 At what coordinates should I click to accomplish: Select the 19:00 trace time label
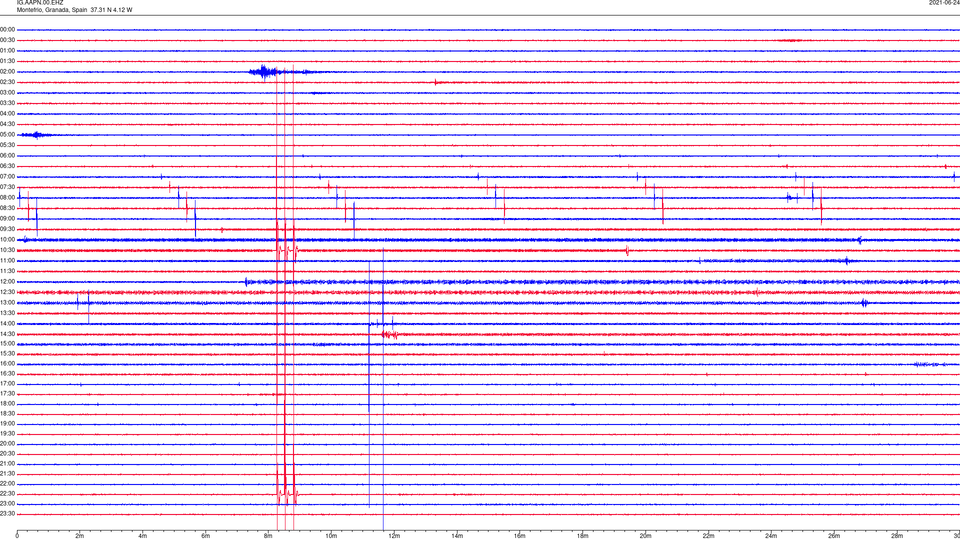click(x=7, y=424)
